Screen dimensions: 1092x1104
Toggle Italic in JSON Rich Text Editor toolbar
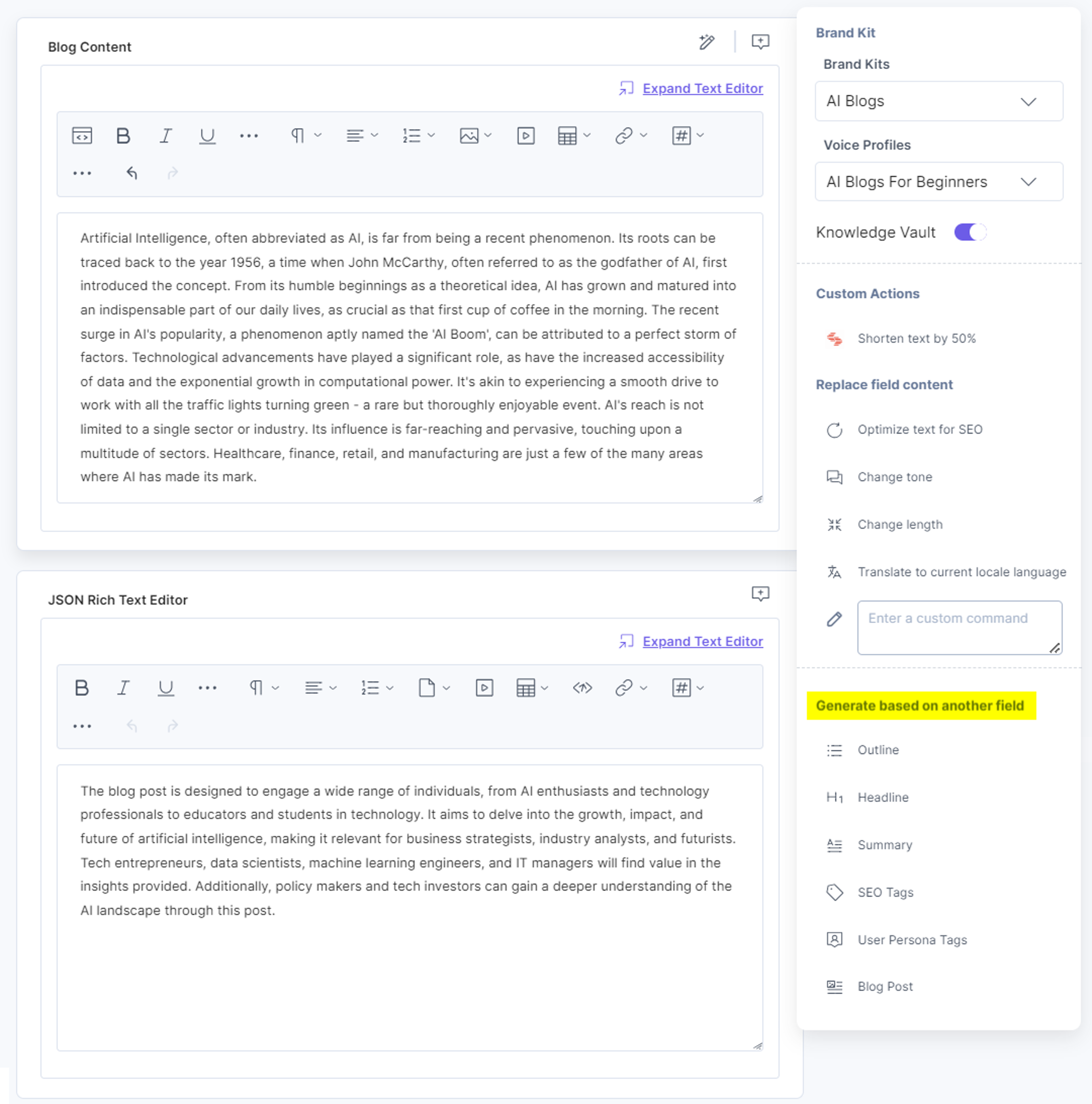123,687
